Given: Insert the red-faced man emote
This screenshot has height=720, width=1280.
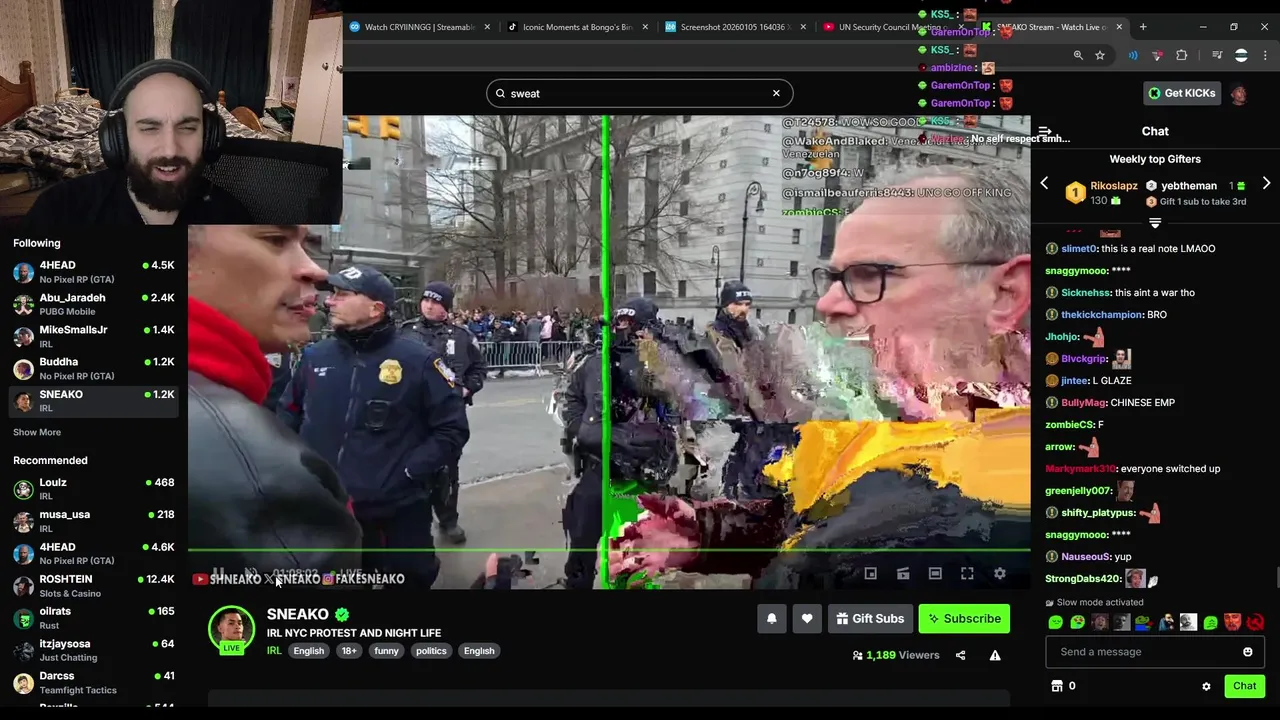Looking at the screenshot, I should (x=1233, y=622).
